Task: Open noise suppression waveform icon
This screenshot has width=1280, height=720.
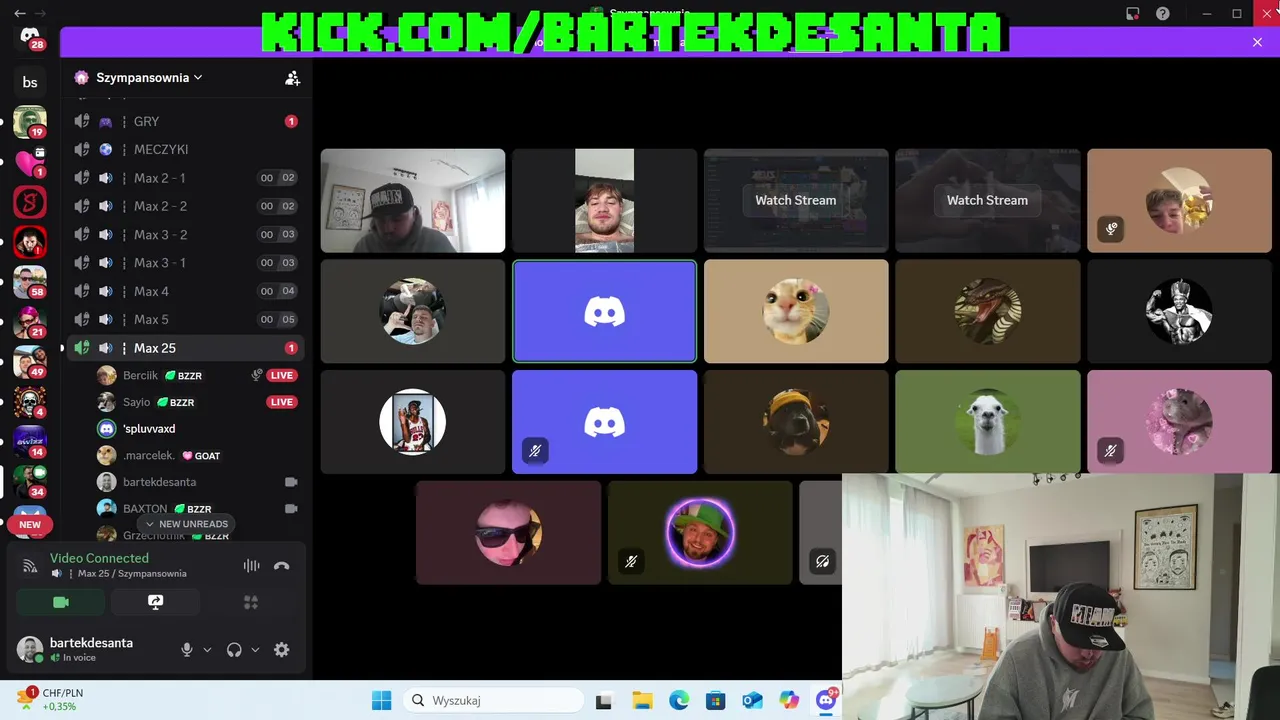Action: tap(251, 566)
